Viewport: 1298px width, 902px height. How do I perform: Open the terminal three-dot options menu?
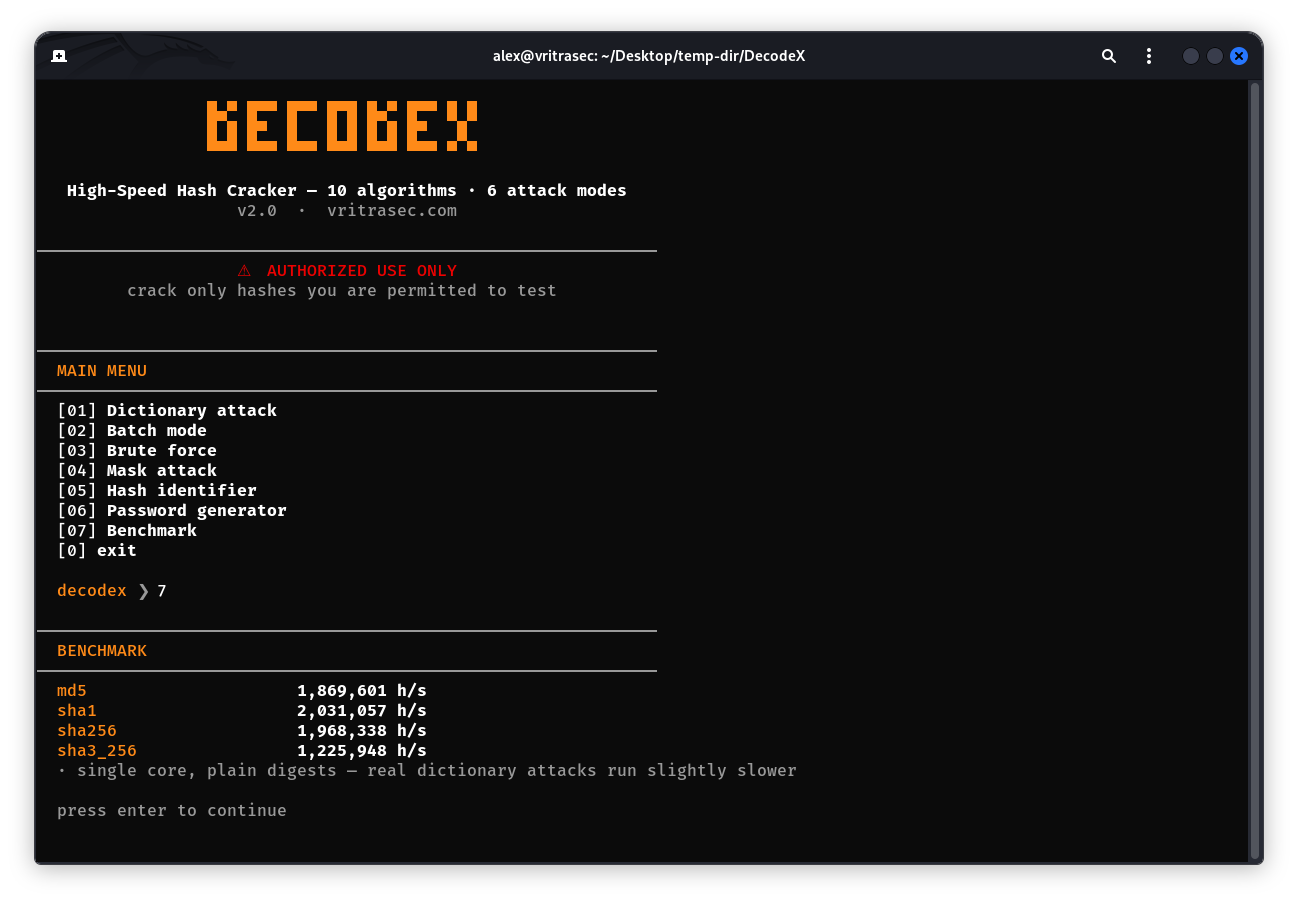pyautogui.click(x=1149, y=56)
